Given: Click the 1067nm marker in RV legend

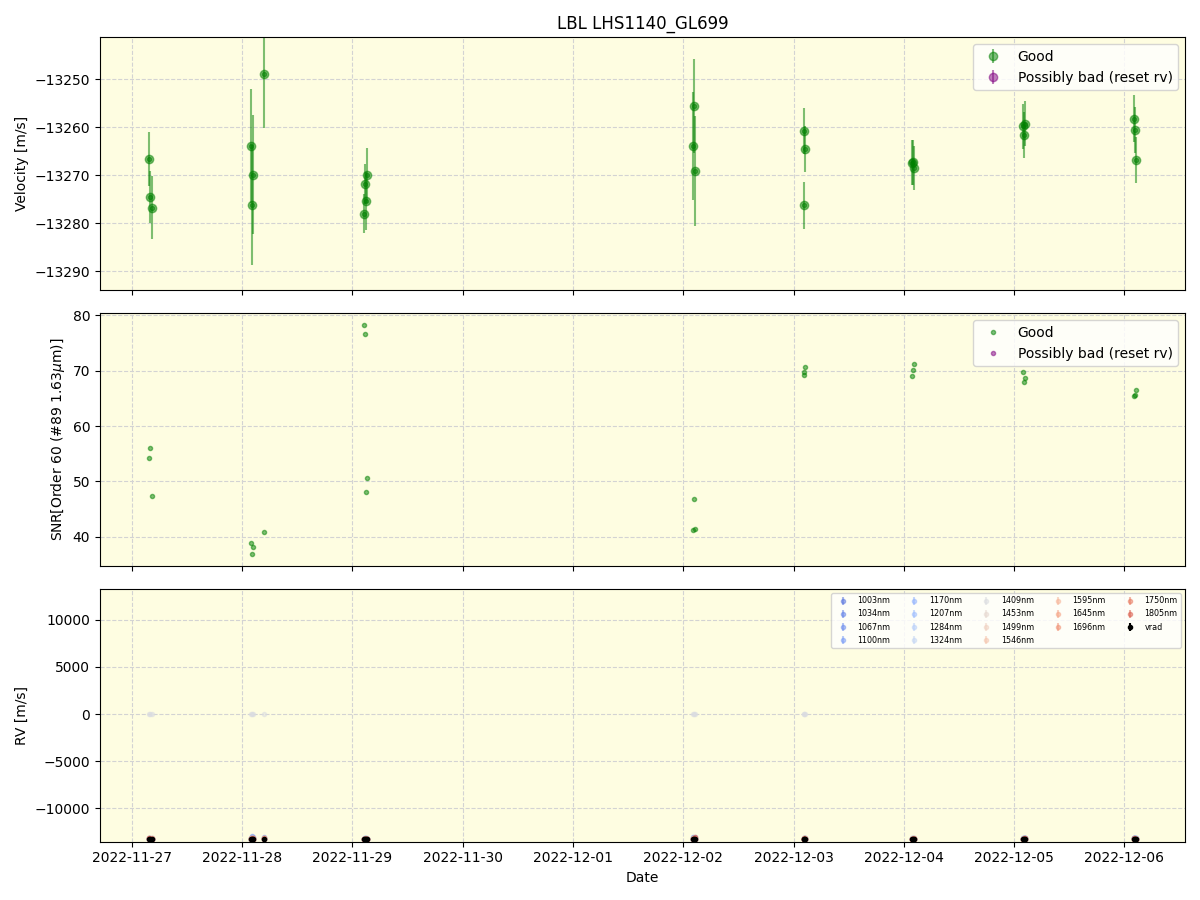Looking at the screenshot, I should tap(843, 627).
